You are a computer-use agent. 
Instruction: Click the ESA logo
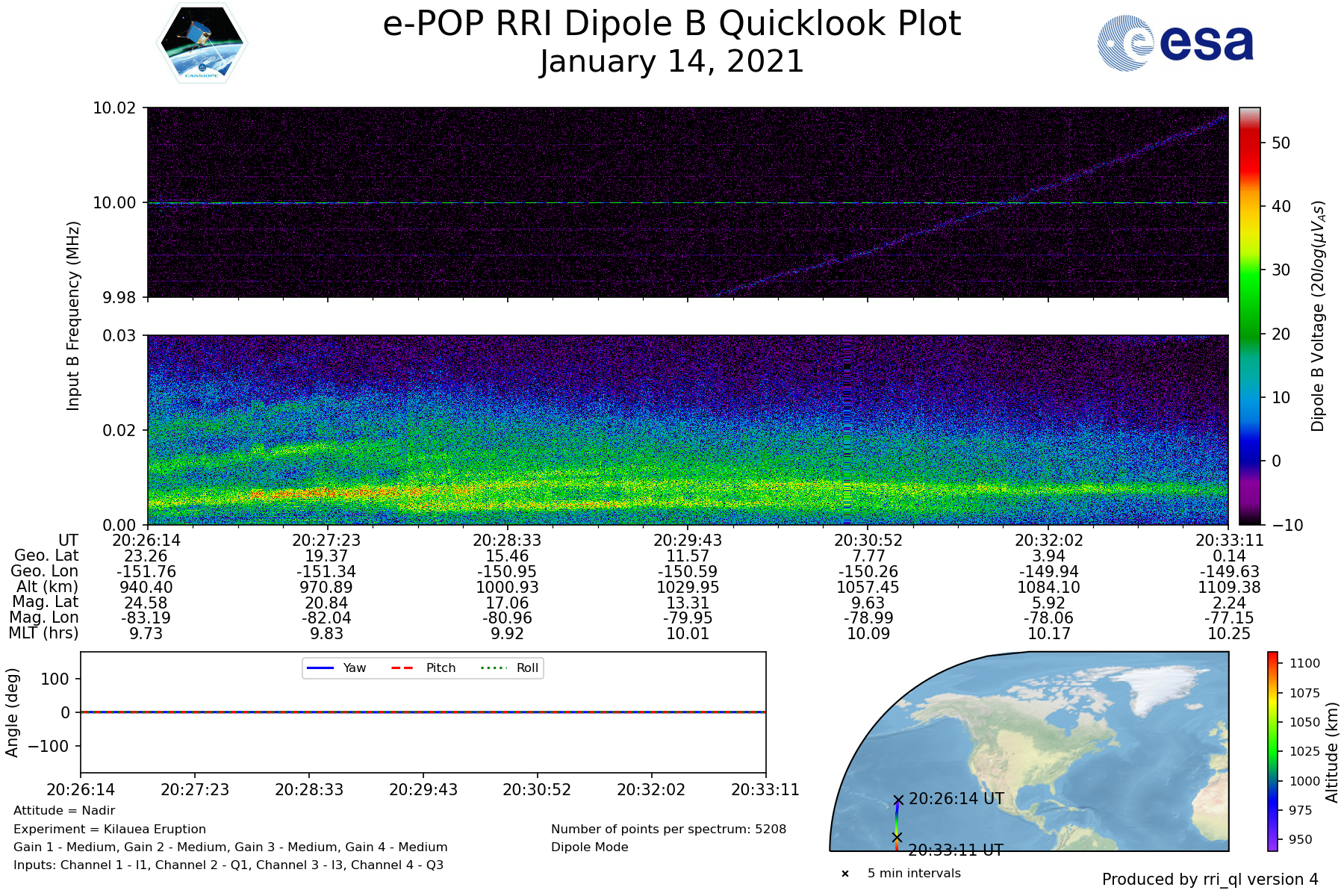coord(1175,44)
